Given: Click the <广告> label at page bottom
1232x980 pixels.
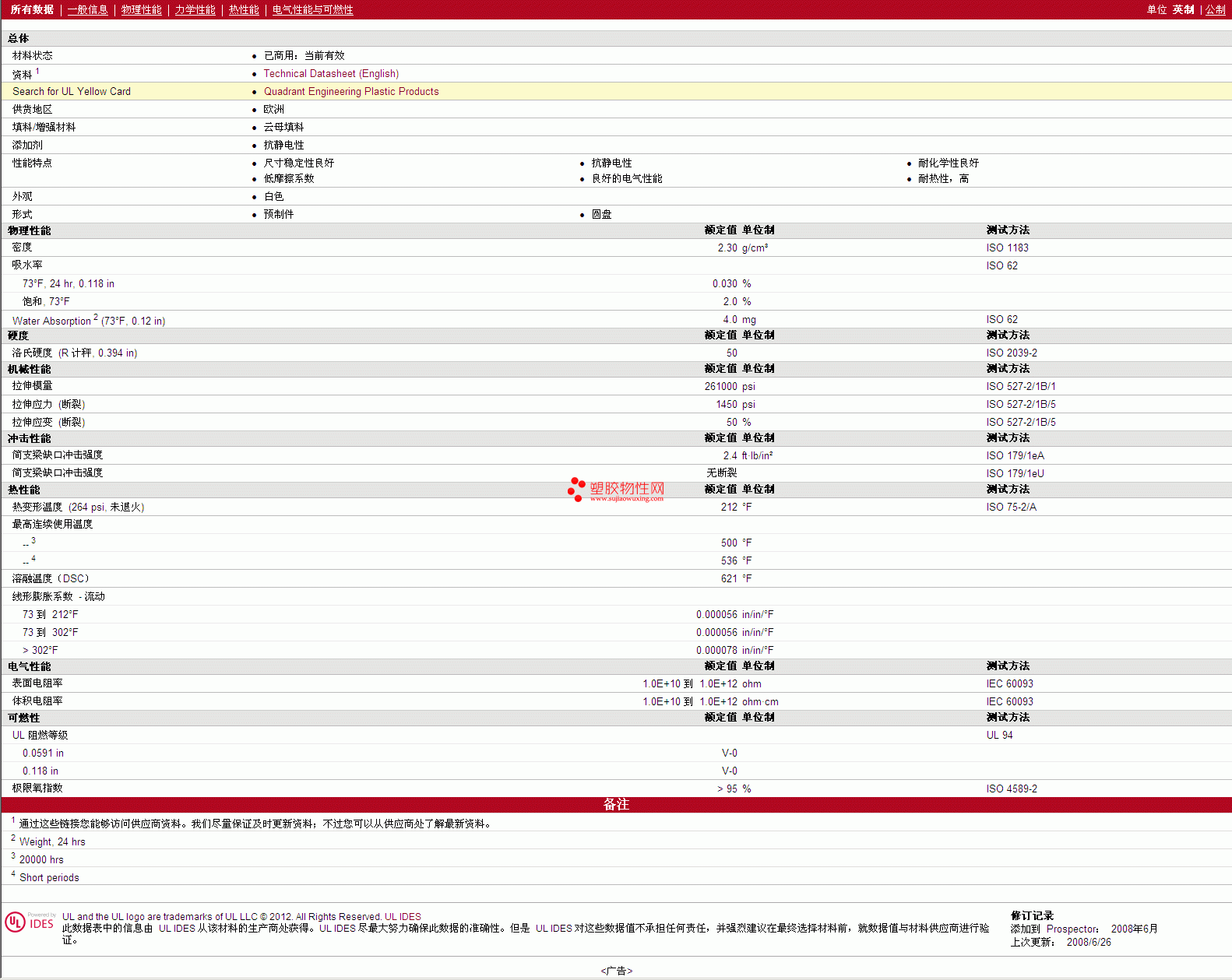Looking at the screenshot, I should pos(616,971).
